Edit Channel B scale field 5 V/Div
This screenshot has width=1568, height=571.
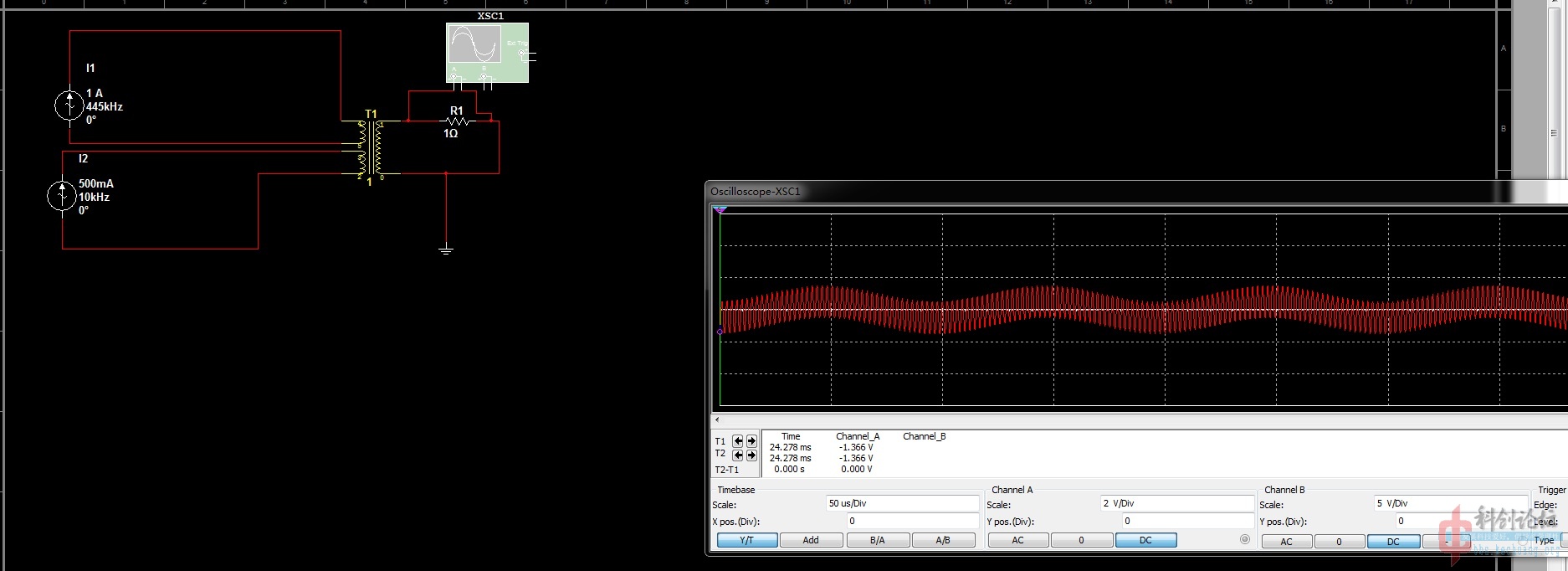pyautogui.click(x=1451, y=503)
